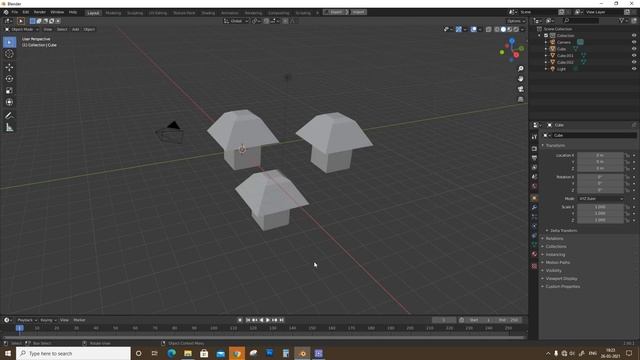
Task: Select the Rotate tool
Action: pos(9,79)
